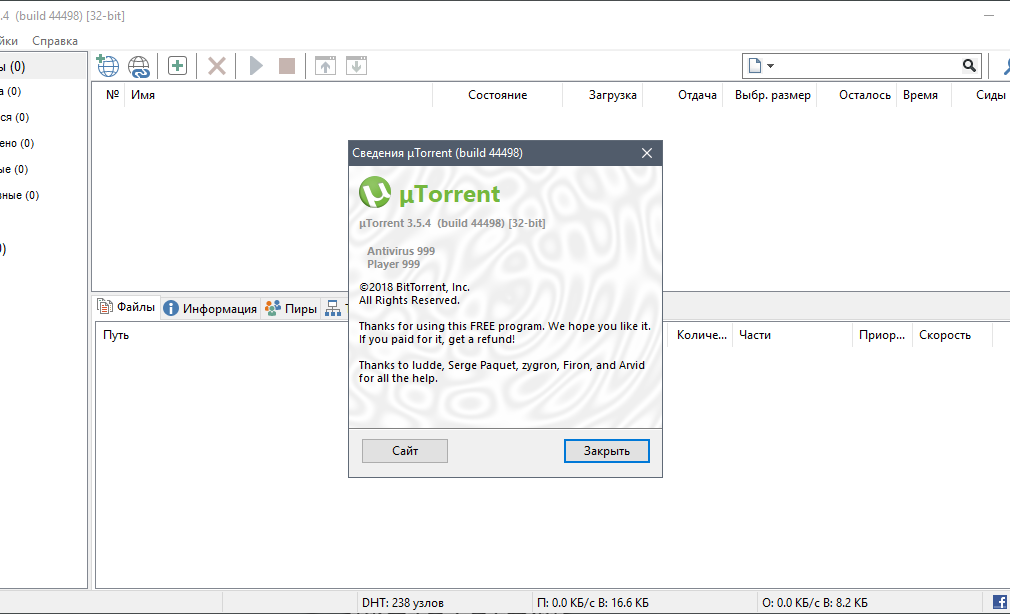Click the Приор... column header

[x=882, y=335]
